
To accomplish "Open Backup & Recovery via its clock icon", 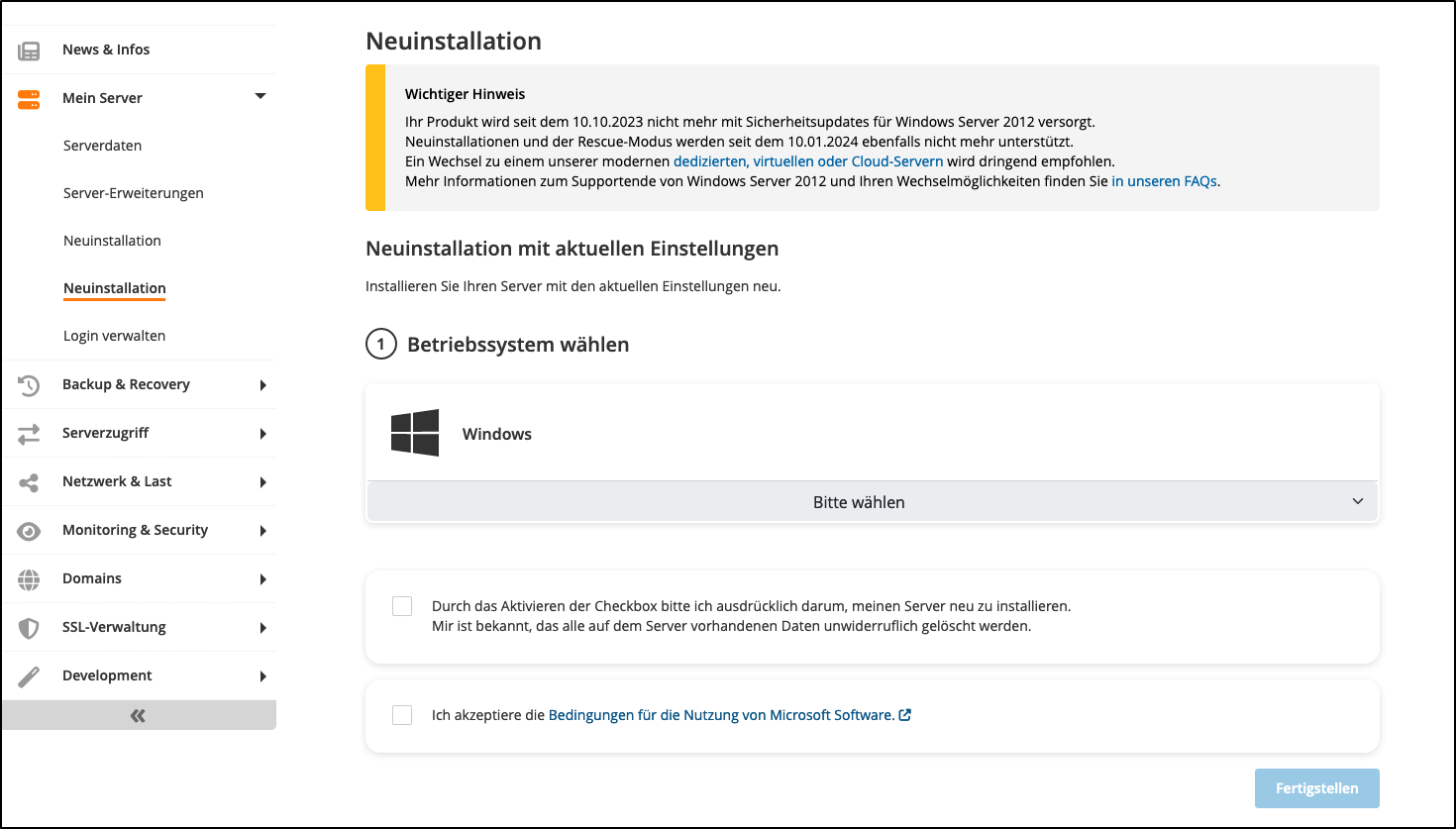I will tap(30, 384).
